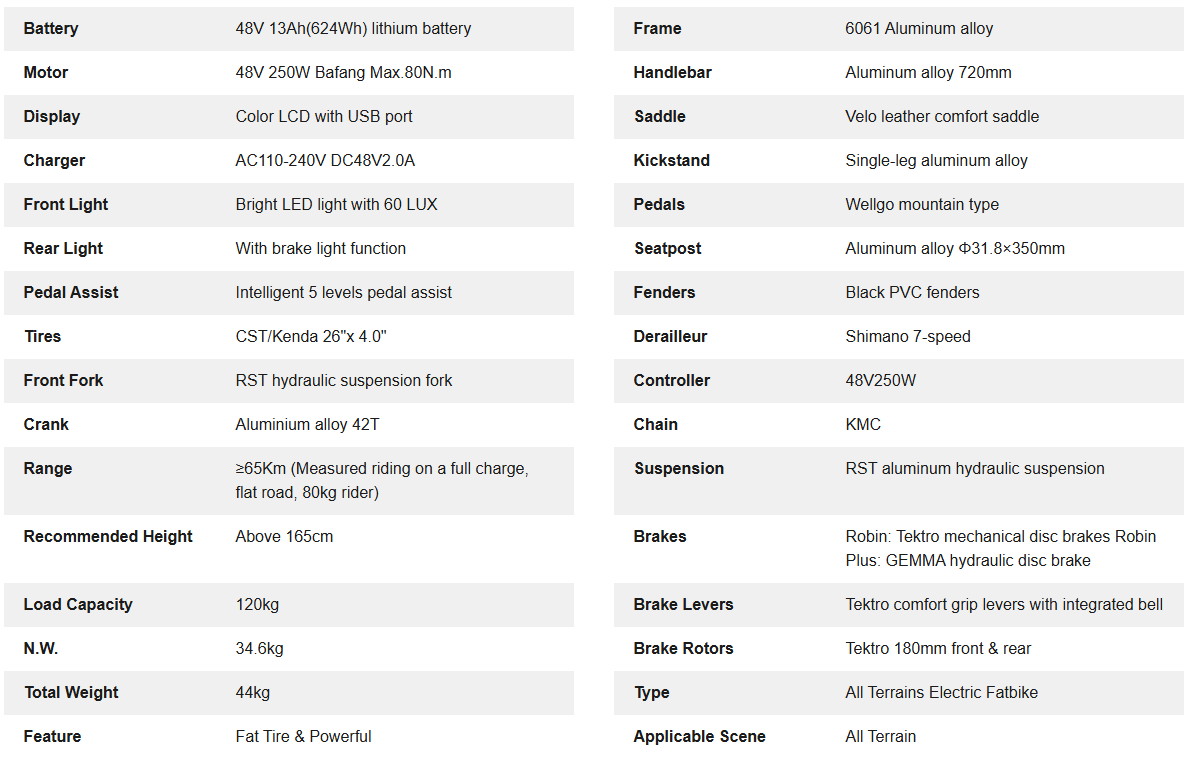Click the Bright LED light 60 LUX value
Screen dimensions: 1190x763
[336, 204]
